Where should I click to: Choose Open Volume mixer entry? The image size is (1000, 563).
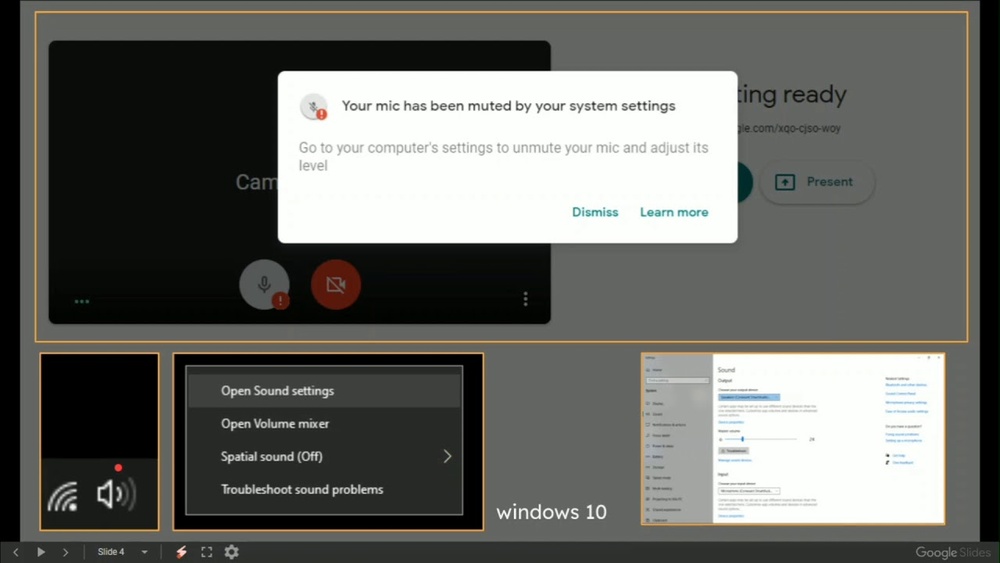[x=325, y=423]
